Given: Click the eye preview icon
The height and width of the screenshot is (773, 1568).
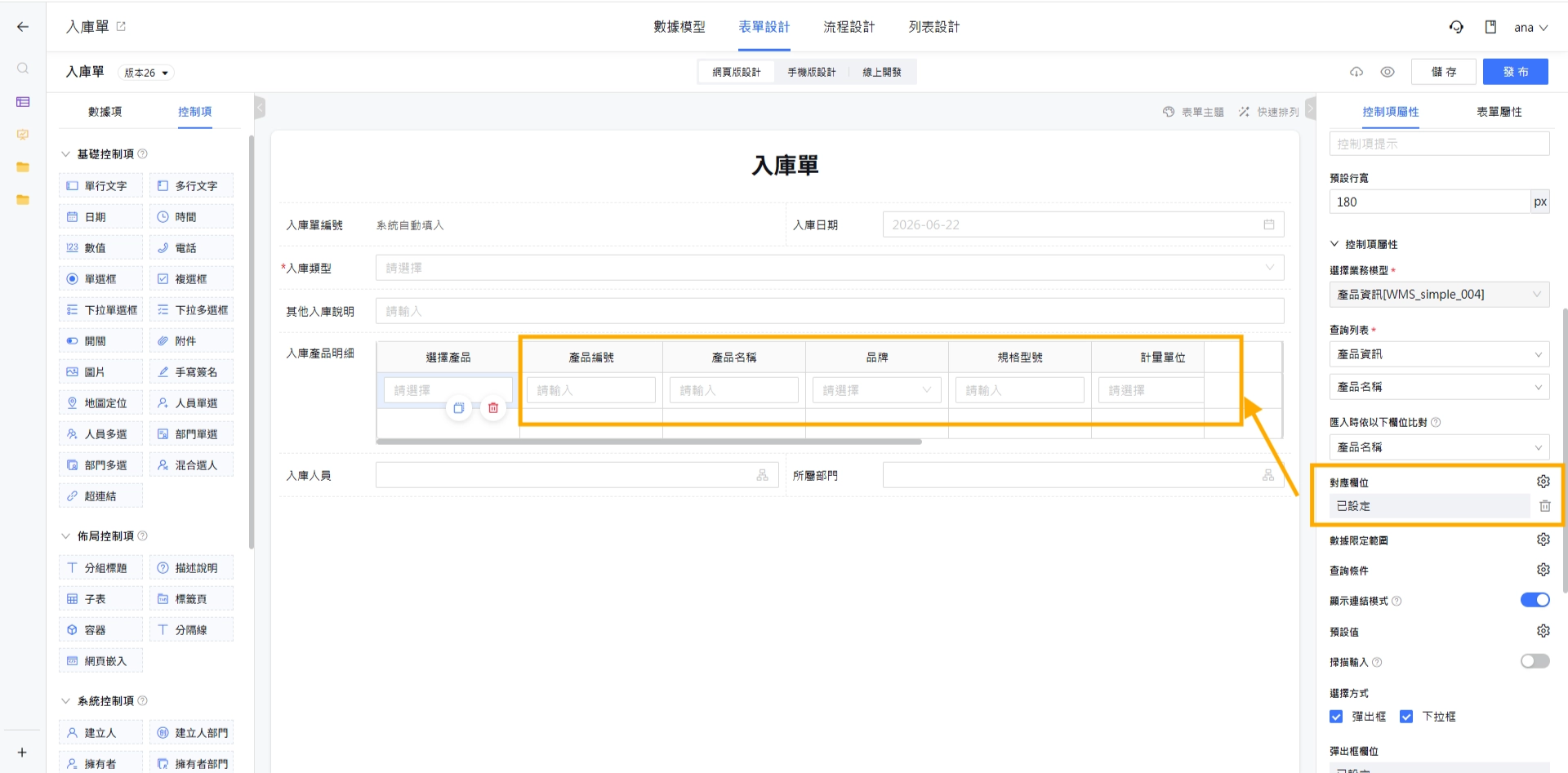Looking at the screenshot, I should tap(1388, 72).
